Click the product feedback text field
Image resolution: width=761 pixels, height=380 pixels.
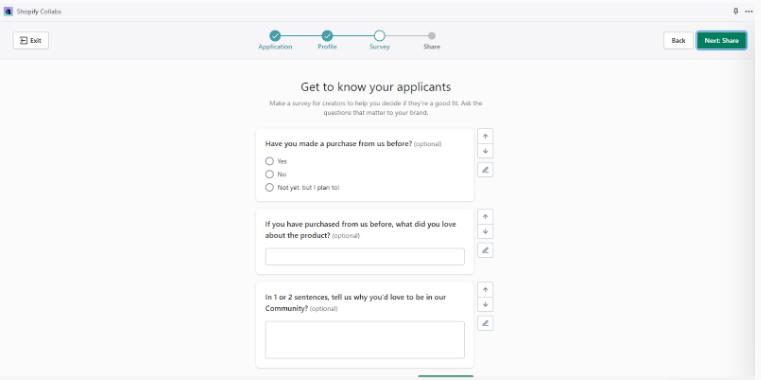point(364,257)
